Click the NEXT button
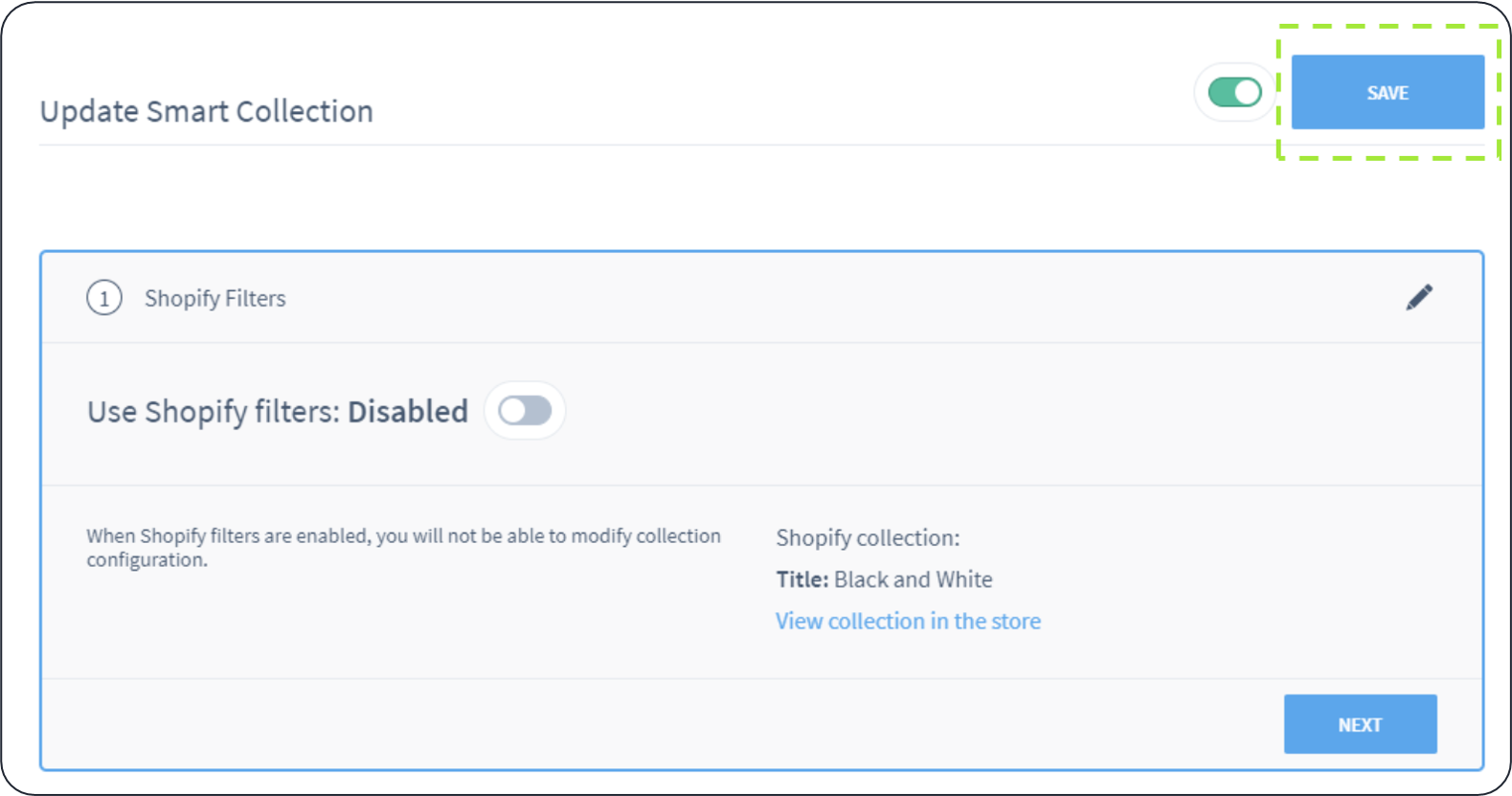This screenshot has height=796, width=1512. tap(1360, 724)
